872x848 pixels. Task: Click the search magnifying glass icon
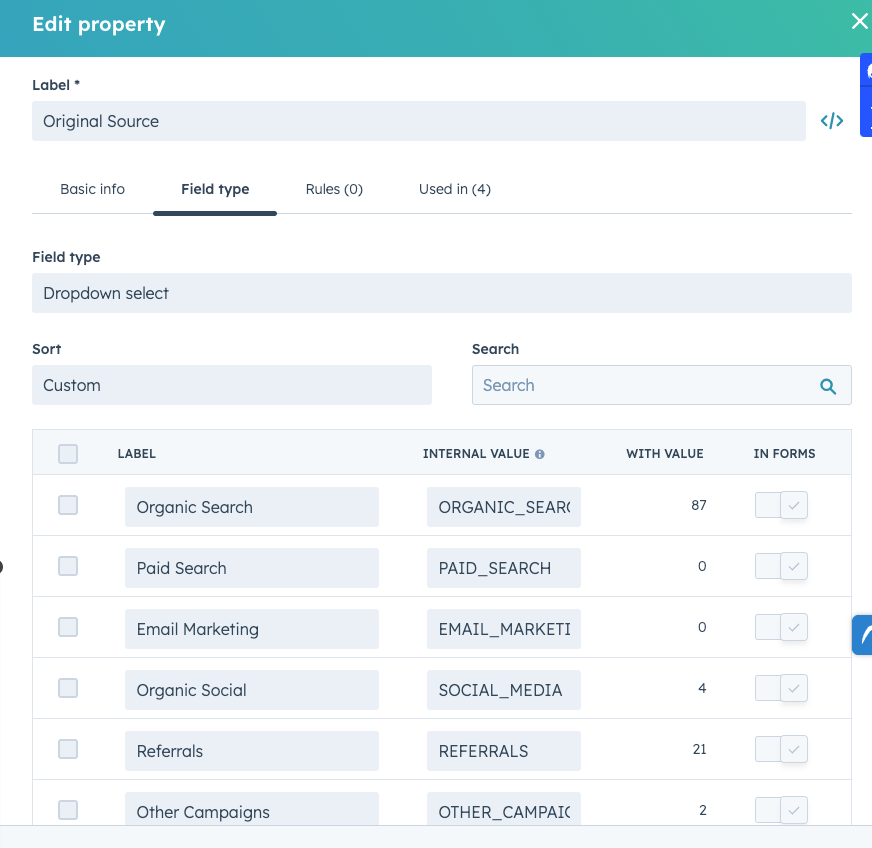tap(828, 385)
